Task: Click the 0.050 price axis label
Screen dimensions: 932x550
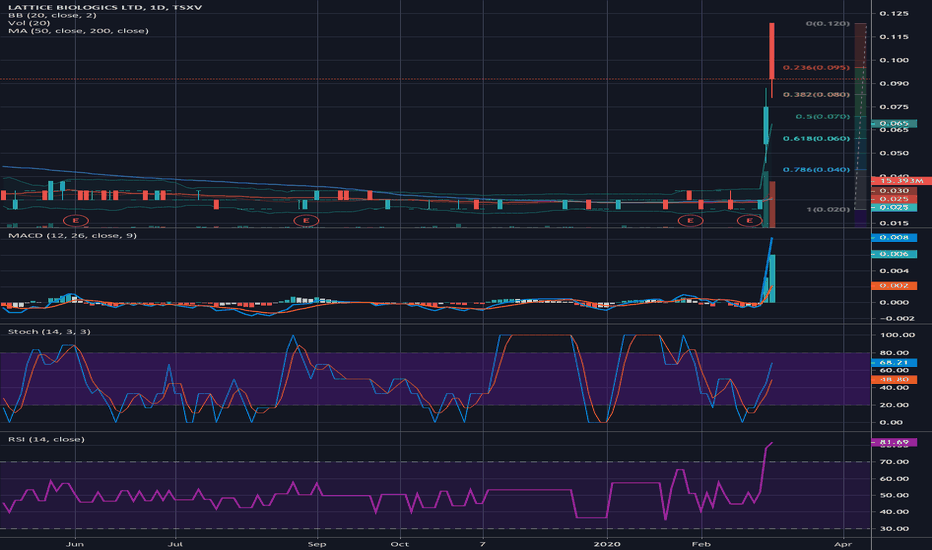Action: click(894, 153)
